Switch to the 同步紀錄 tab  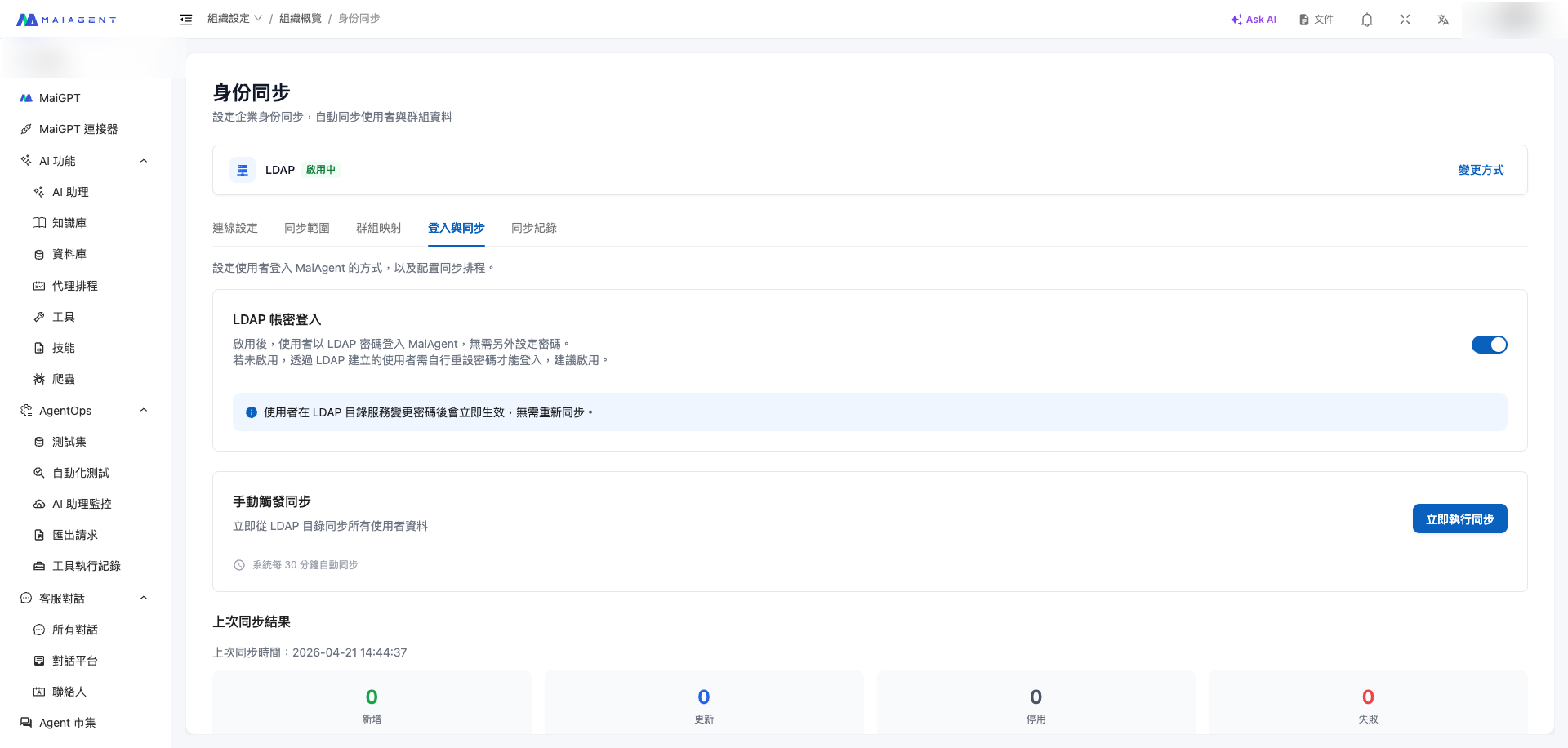click(533, 228)
